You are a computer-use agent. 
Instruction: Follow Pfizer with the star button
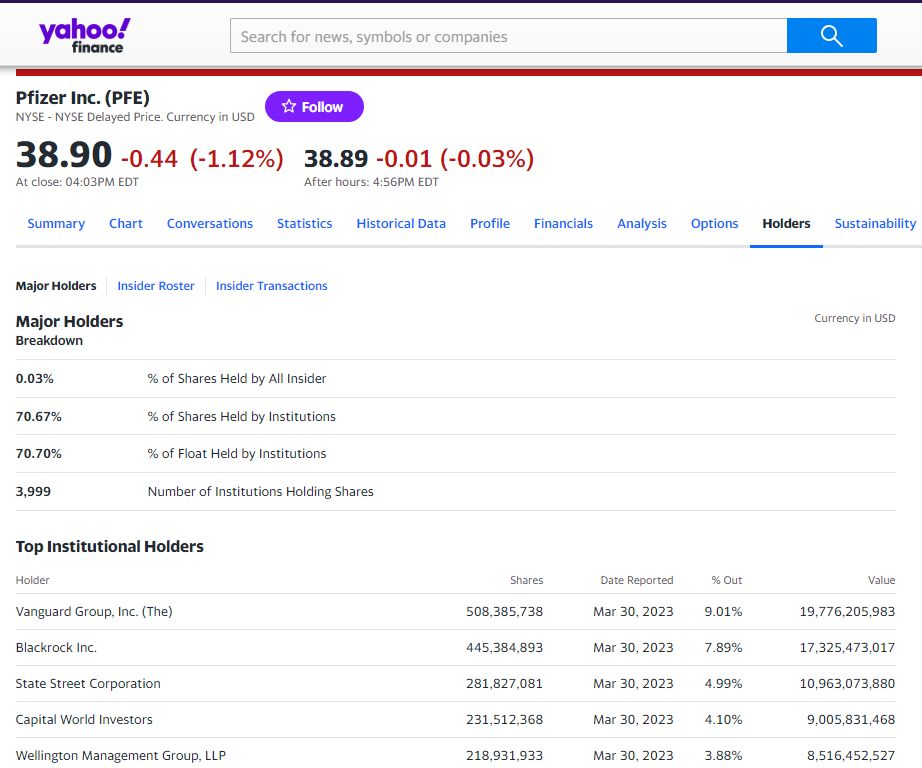(x=314, y=106)
